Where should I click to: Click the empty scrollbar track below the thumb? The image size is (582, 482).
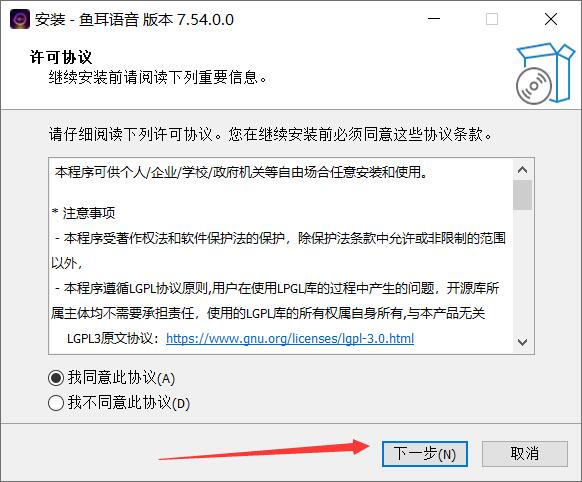tap(522, 271)
